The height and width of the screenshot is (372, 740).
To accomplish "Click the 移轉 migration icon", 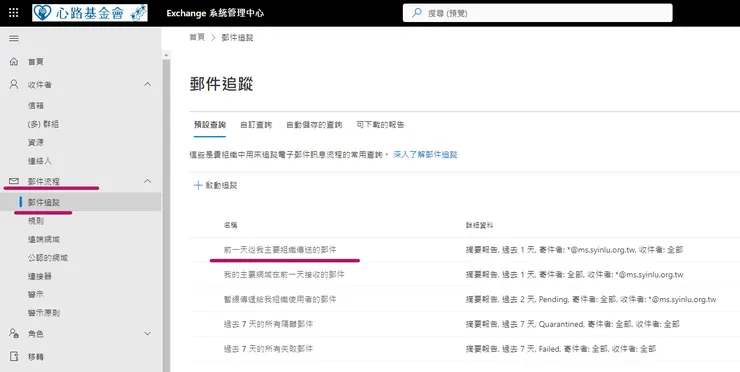I will coord(14,356).
